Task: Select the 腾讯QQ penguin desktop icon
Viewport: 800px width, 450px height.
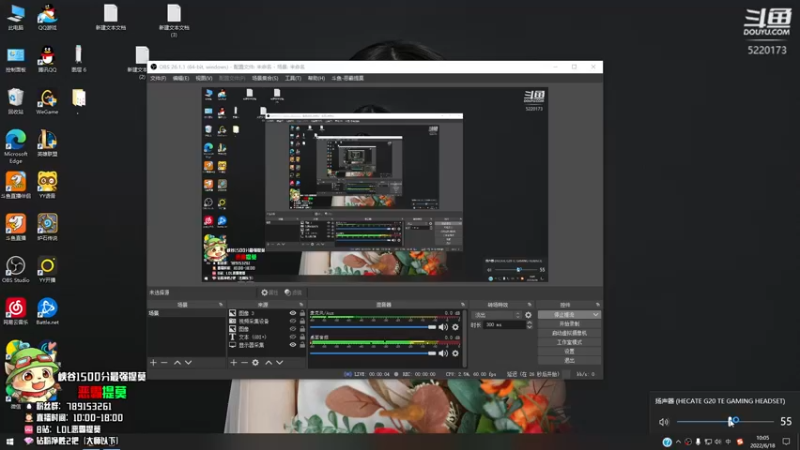Action: coord(47,59)
